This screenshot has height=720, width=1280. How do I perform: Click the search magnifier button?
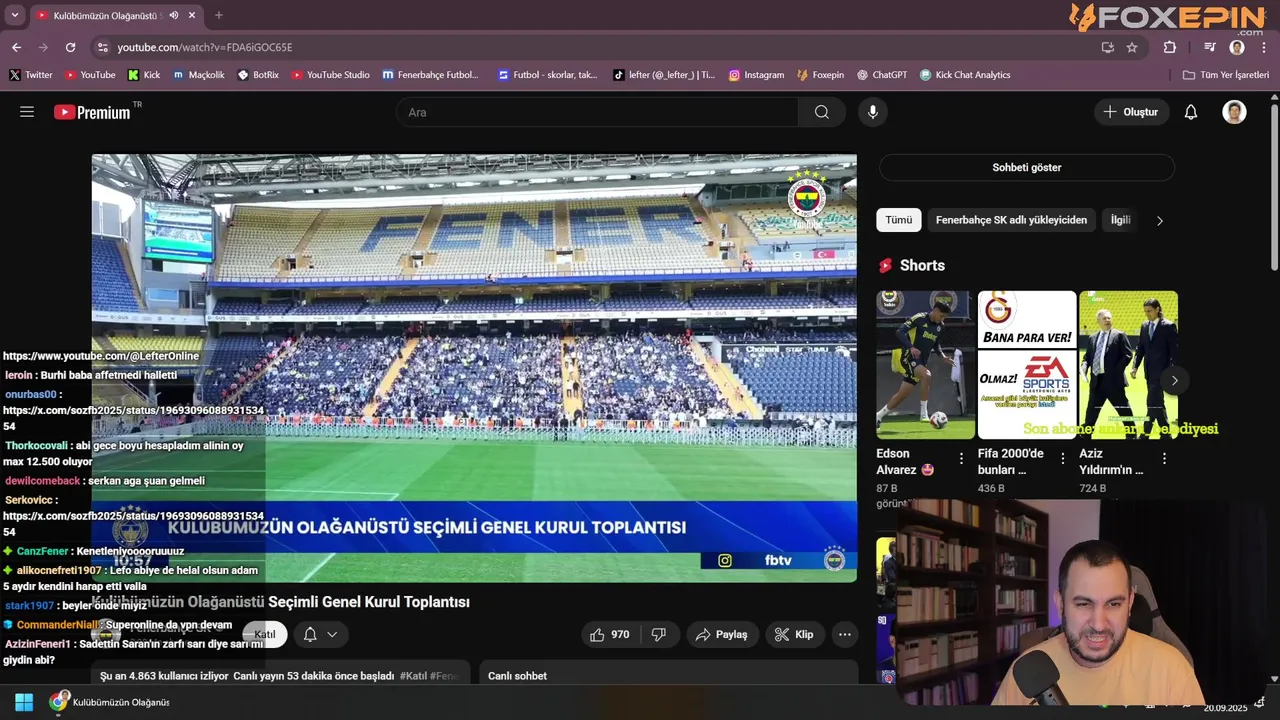822,112
